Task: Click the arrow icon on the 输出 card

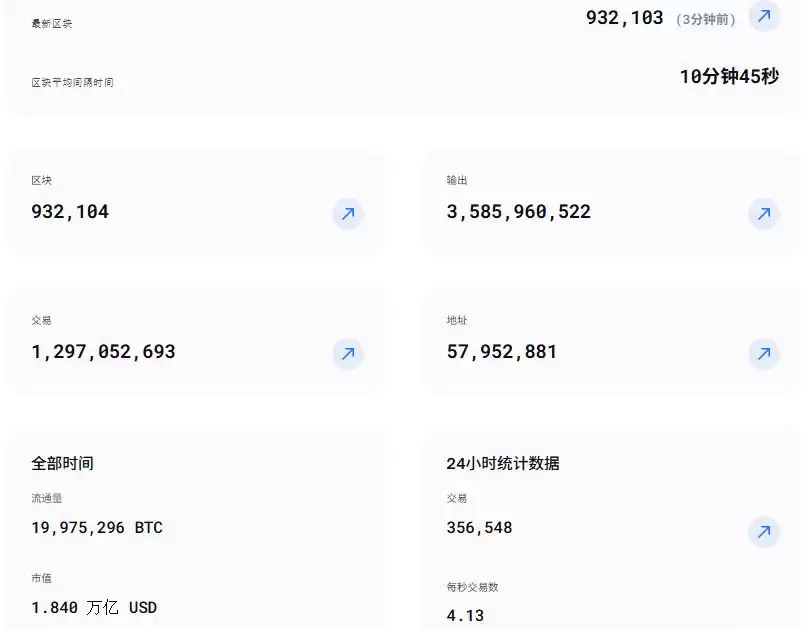Action: coord(764,214)
